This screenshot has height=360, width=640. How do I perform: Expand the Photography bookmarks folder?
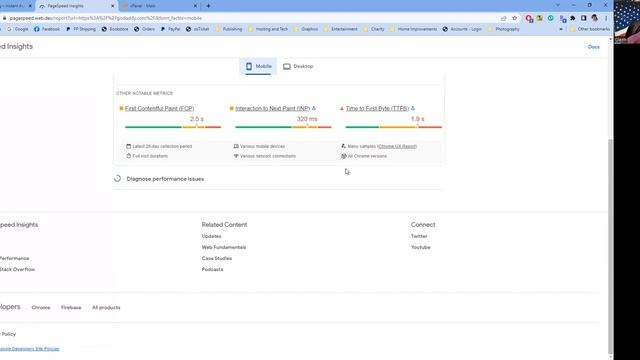[x=504, y=29]
